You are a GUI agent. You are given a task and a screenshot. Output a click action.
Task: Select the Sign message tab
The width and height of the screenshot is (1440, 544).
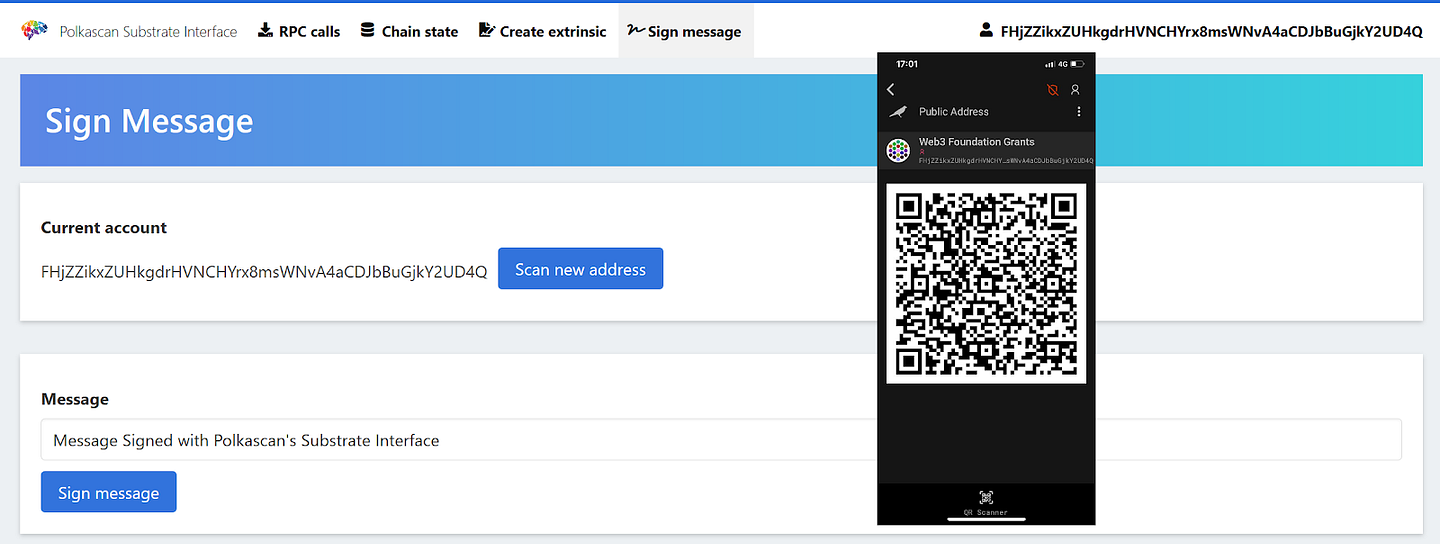tap(685, 31)
